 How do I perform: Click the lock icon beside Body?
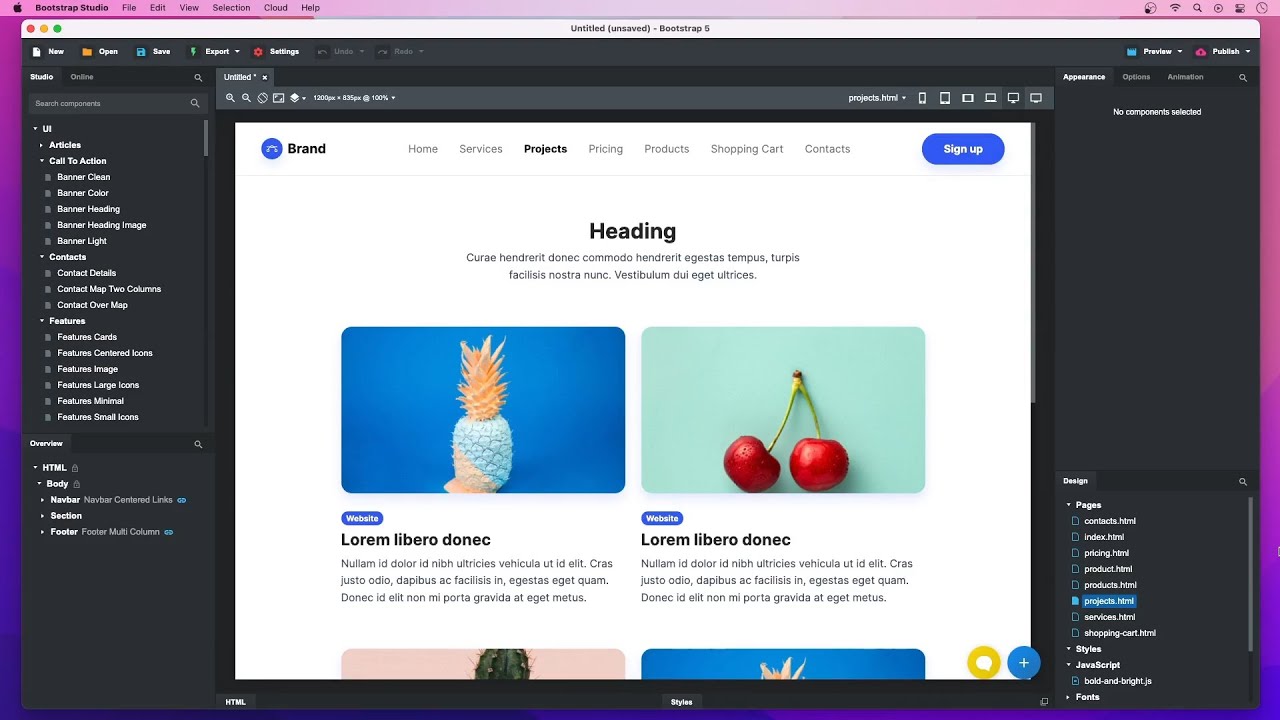pos(77,484)
